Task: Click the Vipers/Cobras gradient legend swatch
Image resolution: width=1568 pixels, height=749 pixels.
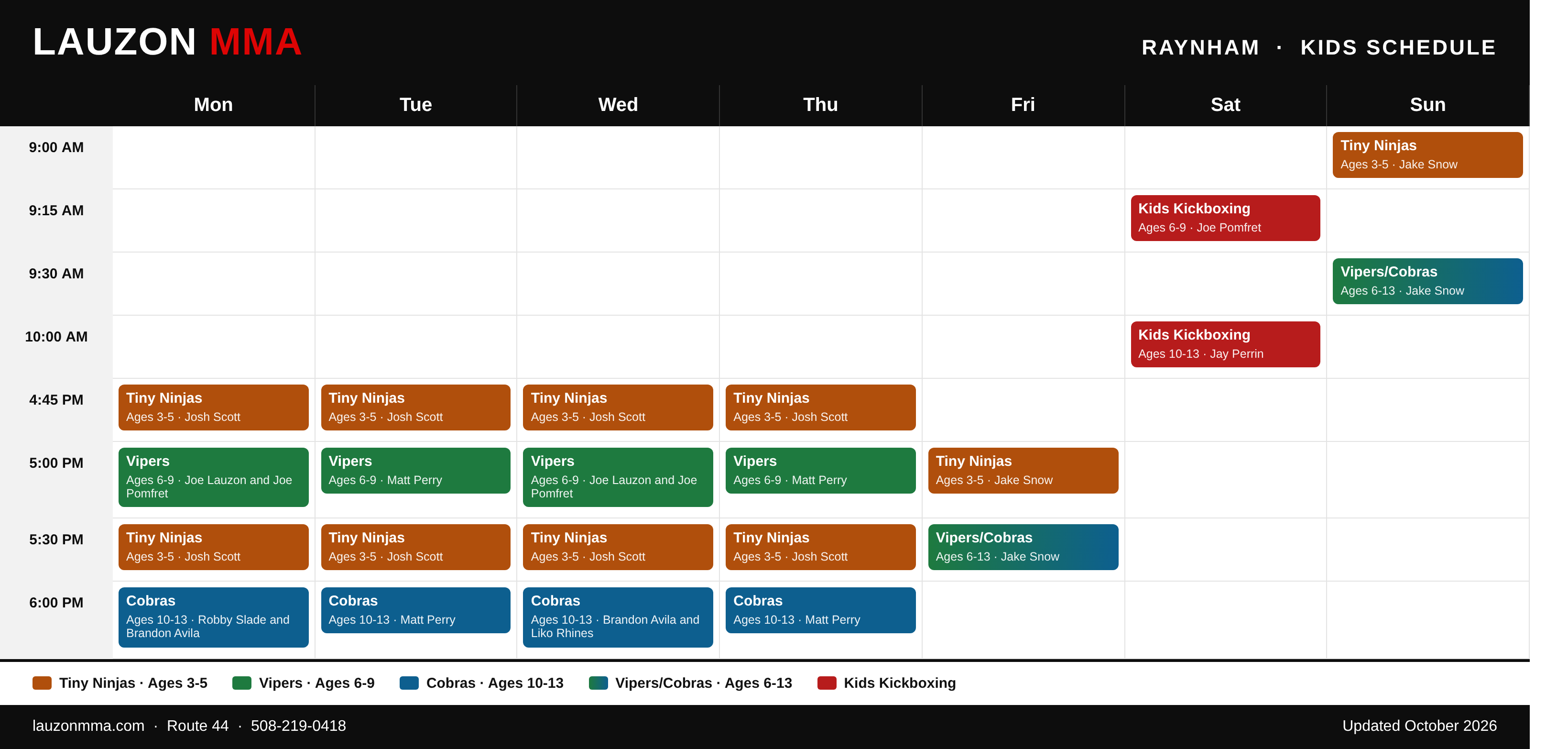Action: point(599,683)
